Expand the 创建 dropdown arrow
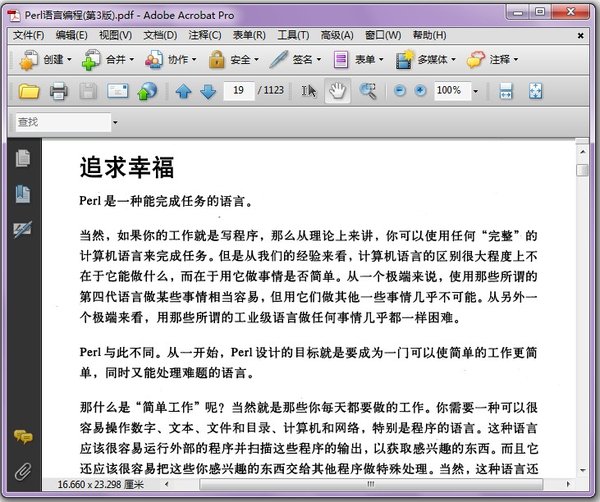600x502 pixels. click(69, 60)
